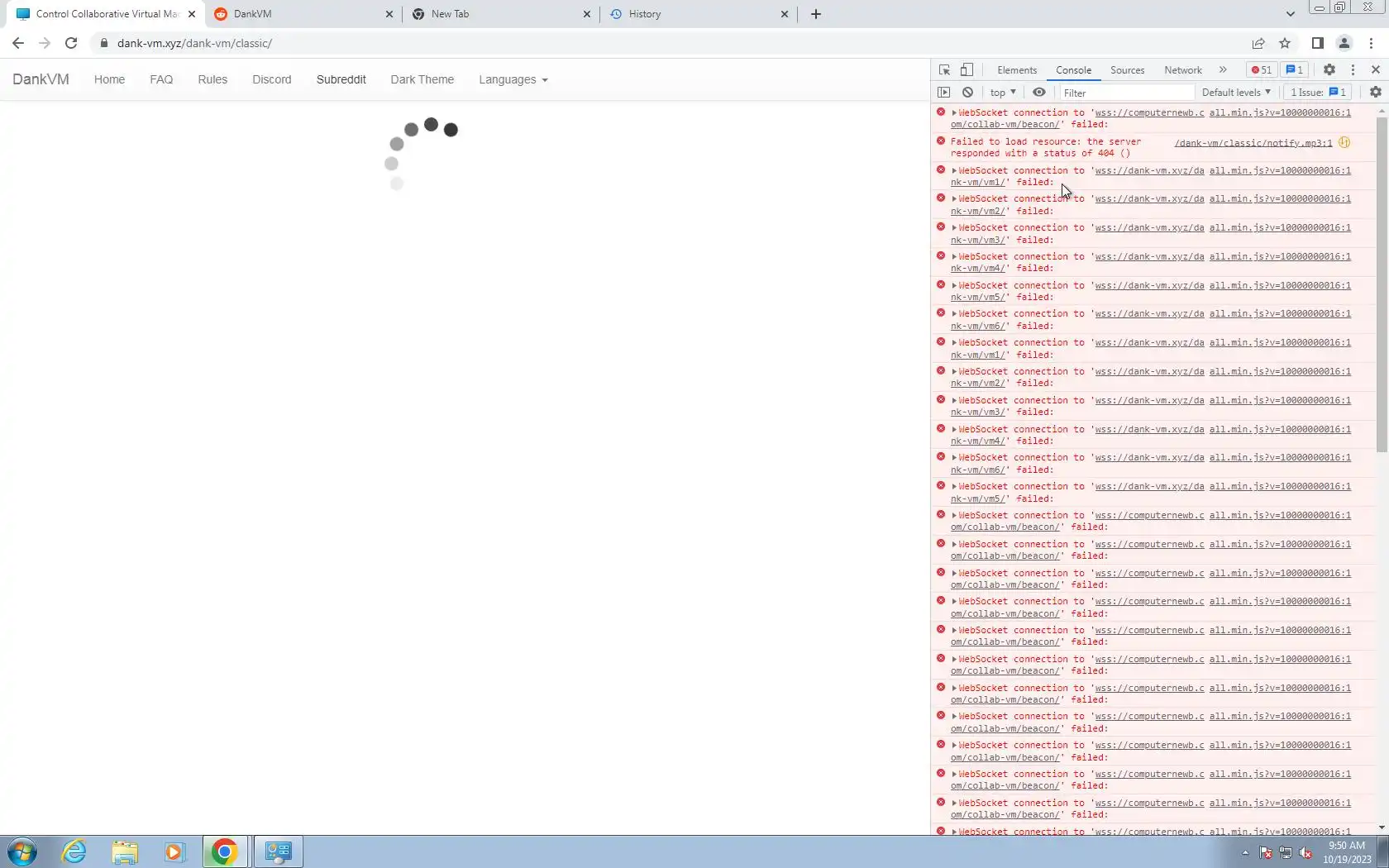Click the console vertical scrollbar thumb
The width and height of the screenshot is (1389, 868).
(1382, 284)
